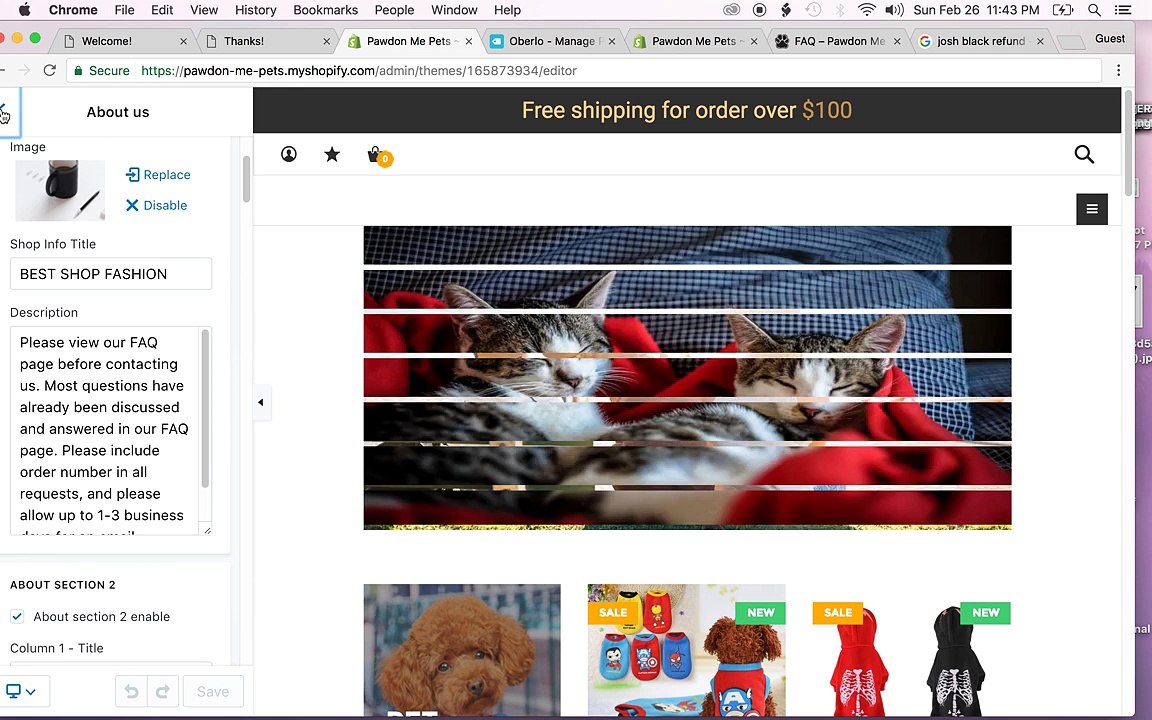Viewport: 1152px width, 720px height.
Task: Collapse the theme editor sidebar arrow
Action: (x=261, y=402)
